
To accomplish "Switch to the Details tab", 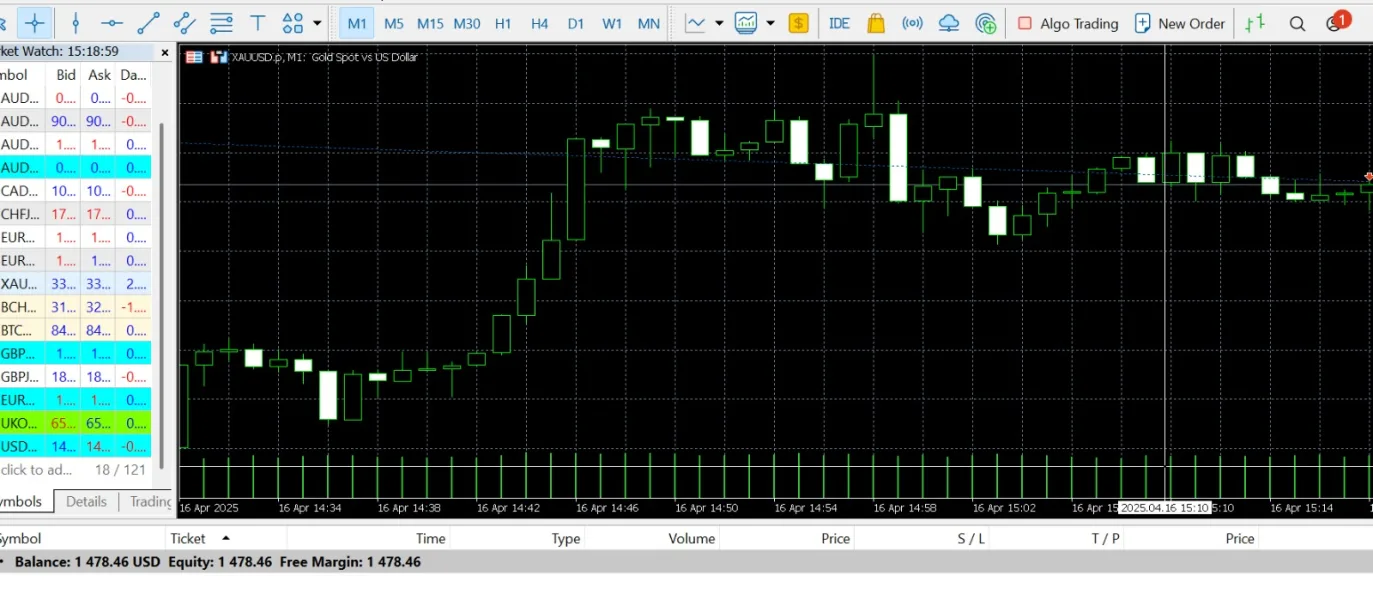I will (x=86, y=502).
